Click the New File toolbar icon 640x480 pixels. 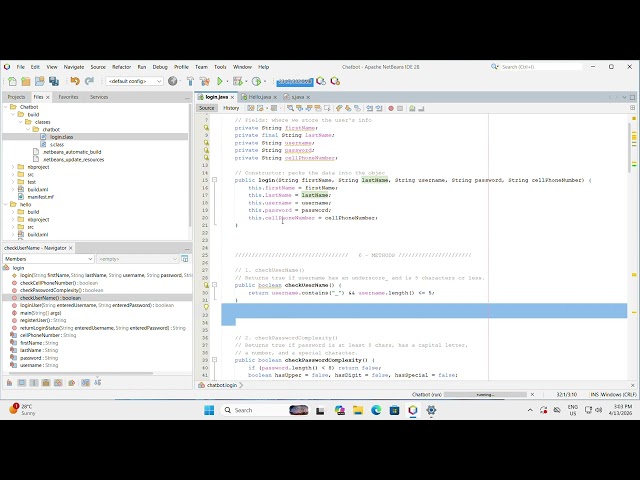(12, 81)
